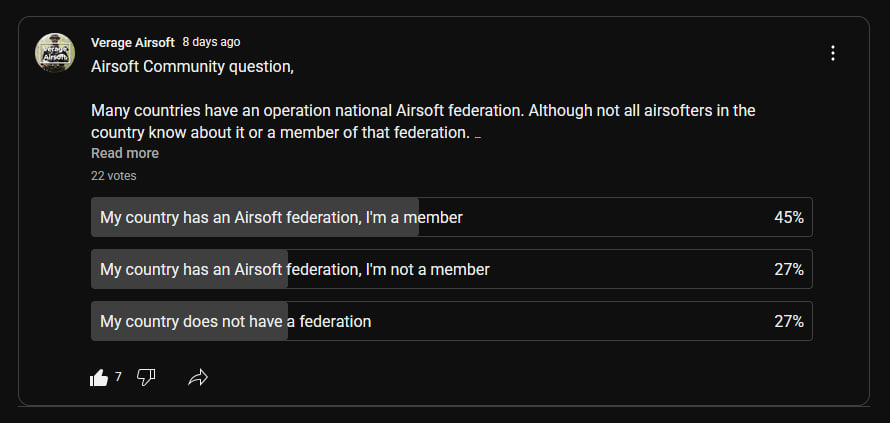
Task: Click the "22 votes" count text
Action: click(113, 176)
